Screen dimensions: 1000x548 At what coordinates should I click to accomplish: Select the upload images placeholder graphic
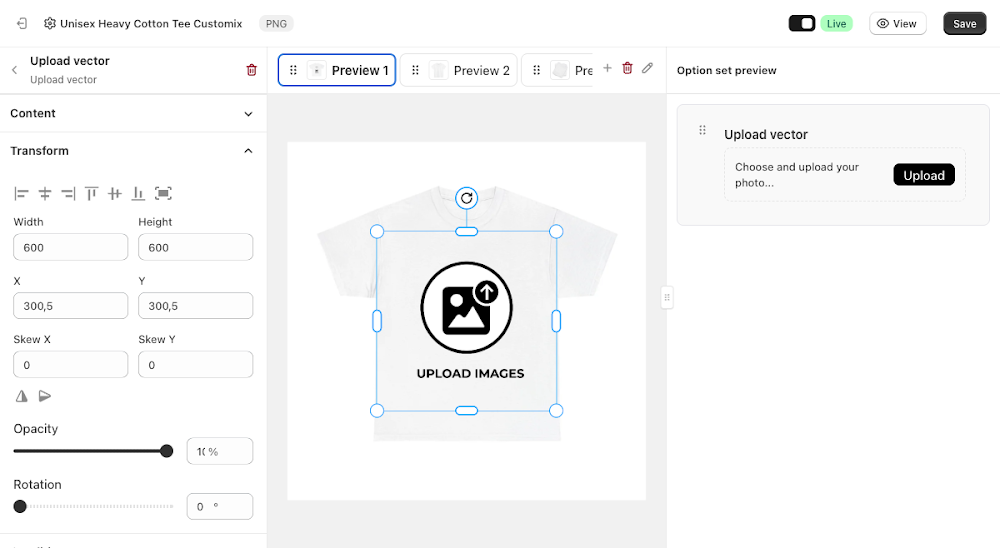coord(467,321)
